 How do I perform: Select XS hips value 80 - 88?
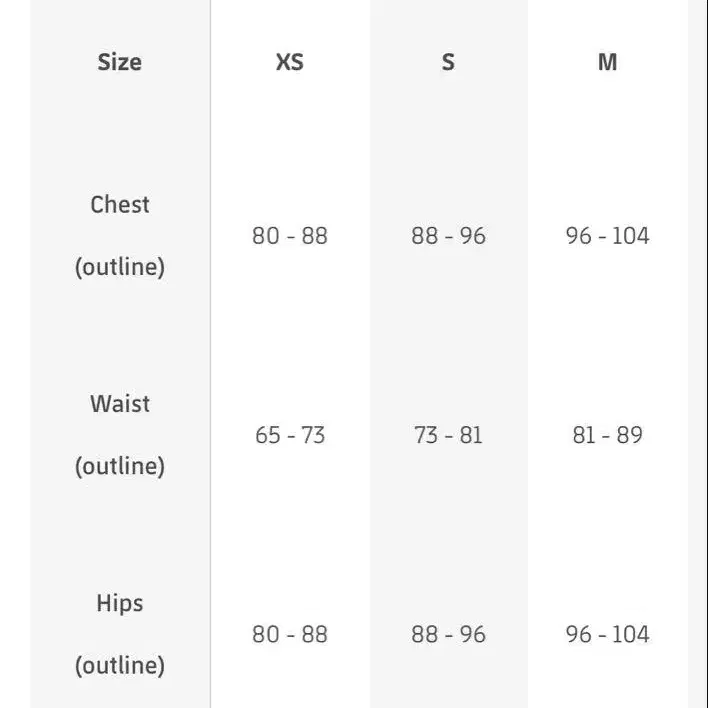(x=290, y=634)
